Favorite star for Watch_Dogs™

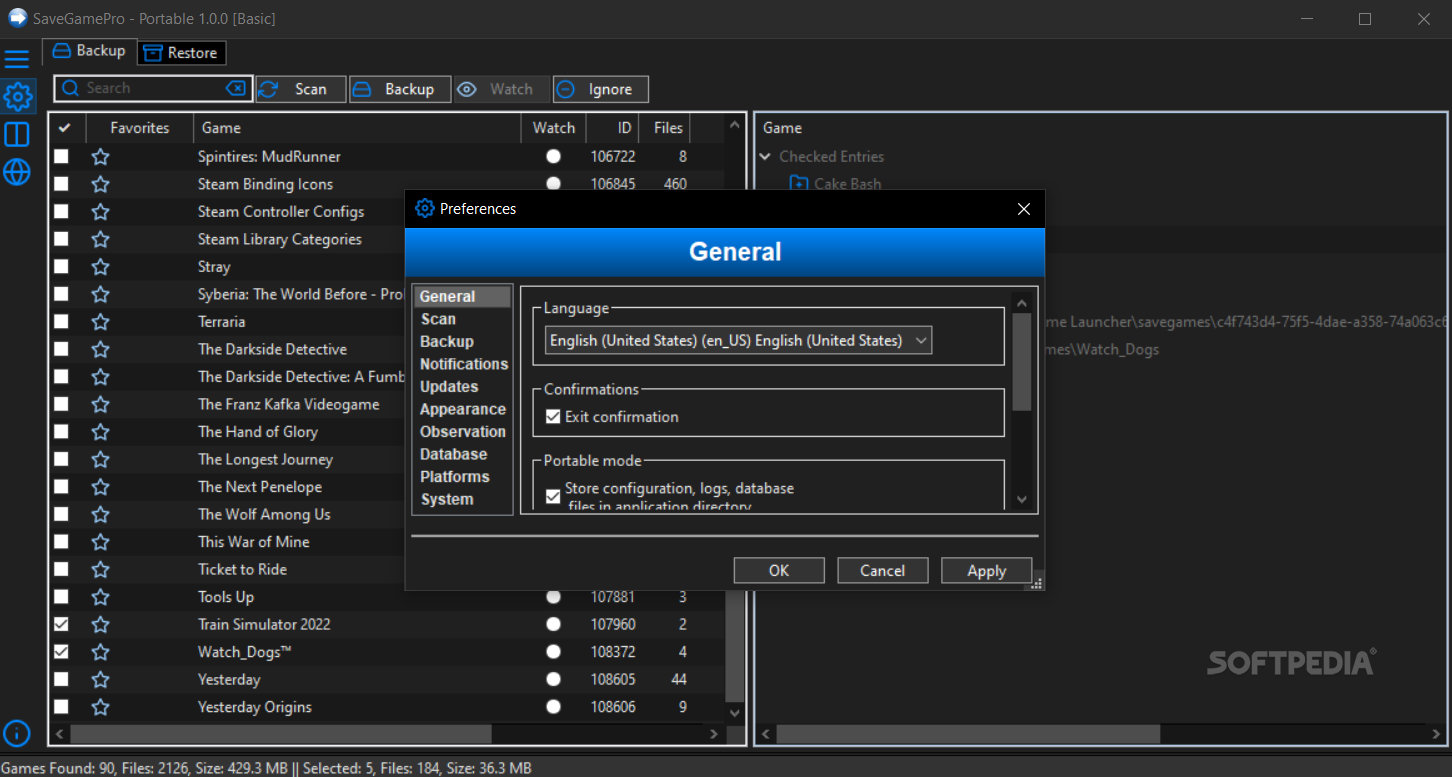pyautogui.click(x=100, y=652)
